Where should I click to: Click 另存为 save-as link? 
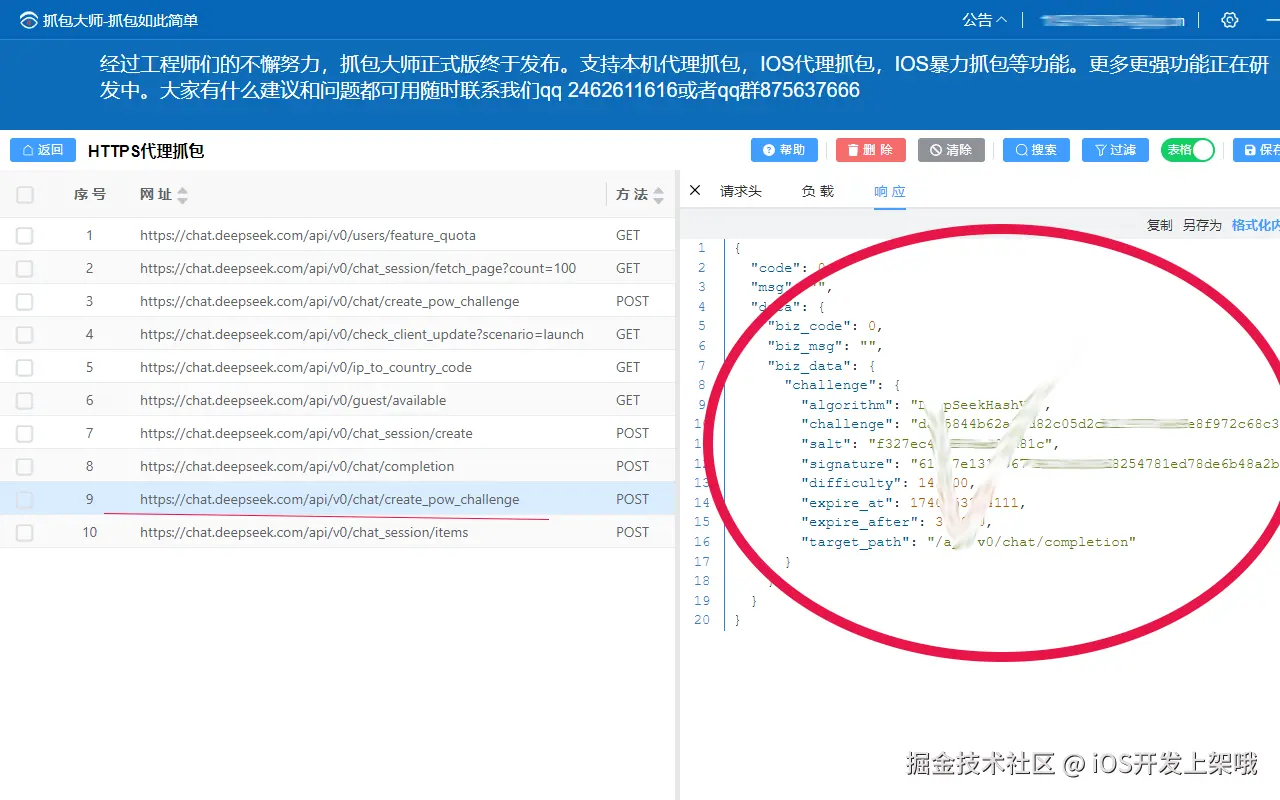1202,225
